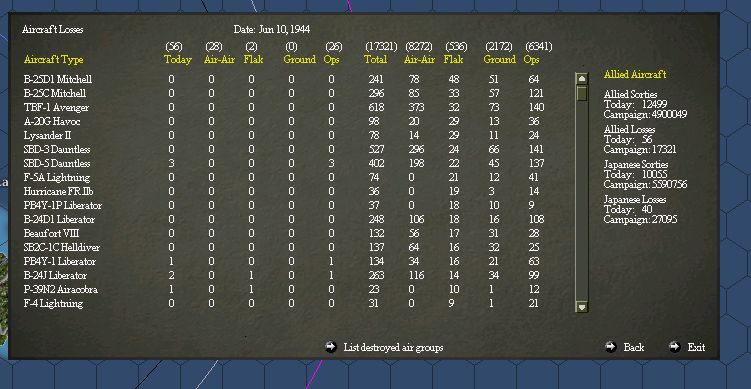Screen dimensions: 751x389
Task: Select the B-25C Mitchell row
Action: [284, 93]
